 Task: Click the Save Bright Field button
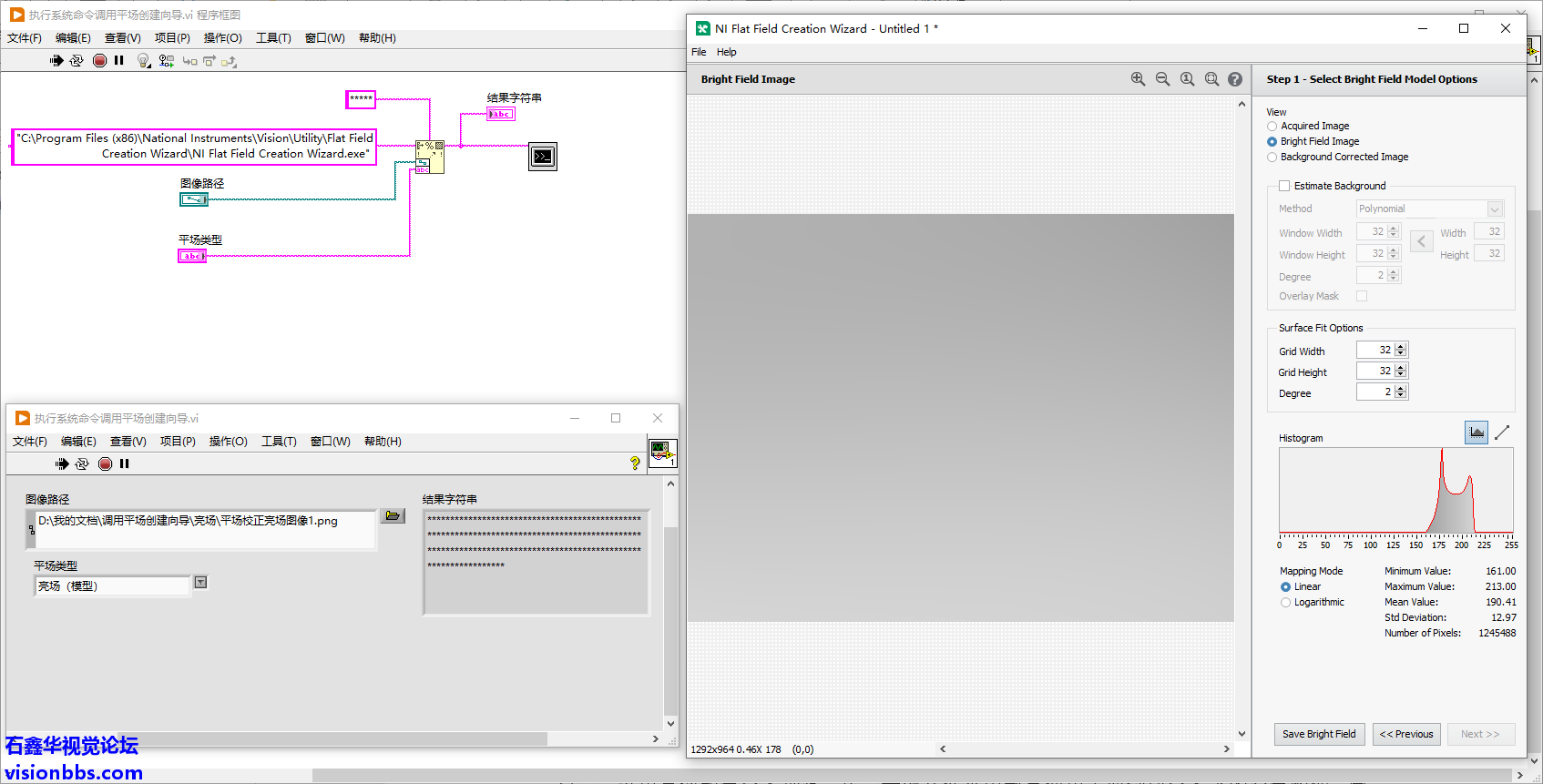click(x=1319, y=734)
